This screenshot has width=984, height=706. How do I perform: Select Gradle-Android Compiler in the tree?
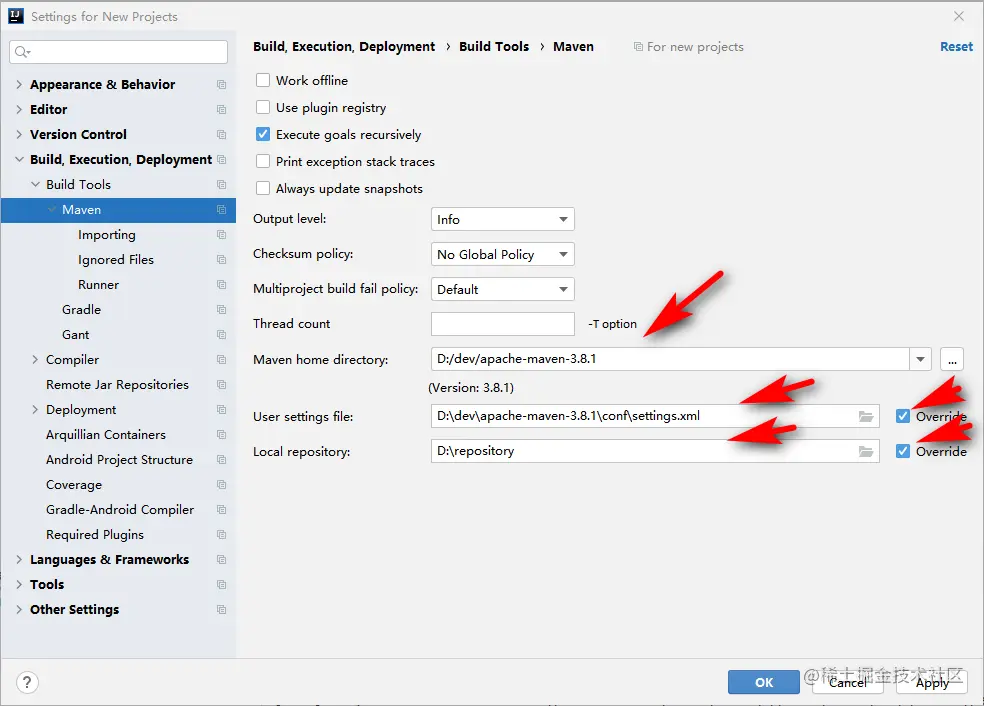point(120,510)
